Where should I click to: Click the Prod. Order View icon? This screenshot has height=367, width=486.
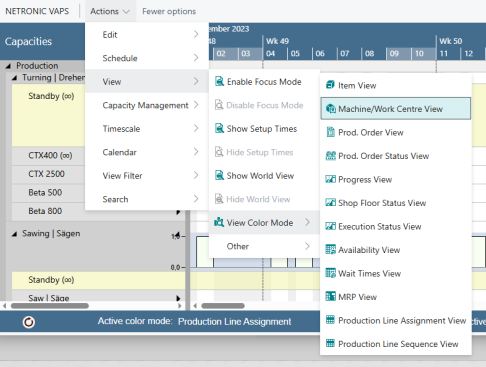click(330, 132)
